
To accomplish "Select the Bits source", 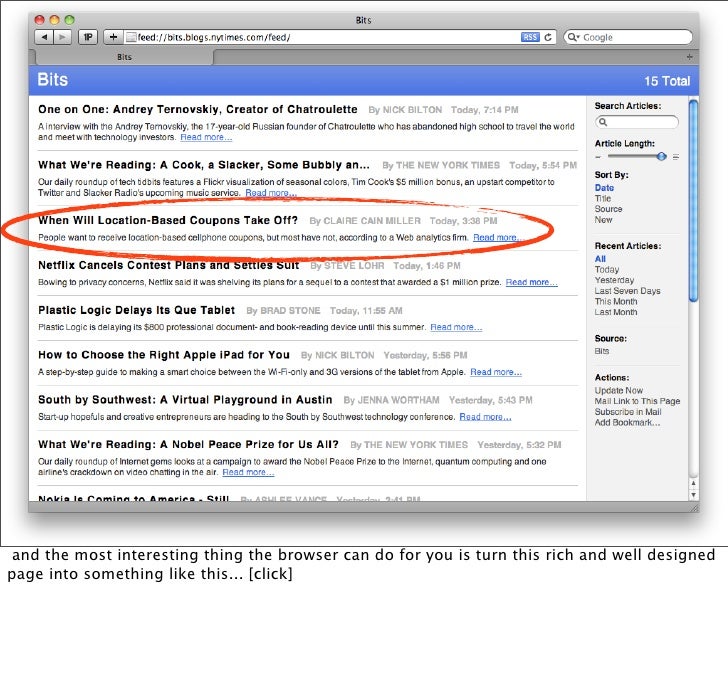I will pos(601,351).
